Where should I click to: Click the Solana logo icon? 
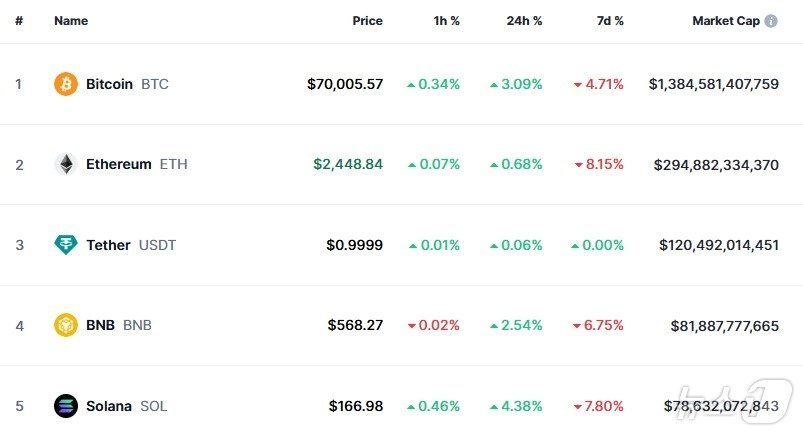tap(66, 406)
